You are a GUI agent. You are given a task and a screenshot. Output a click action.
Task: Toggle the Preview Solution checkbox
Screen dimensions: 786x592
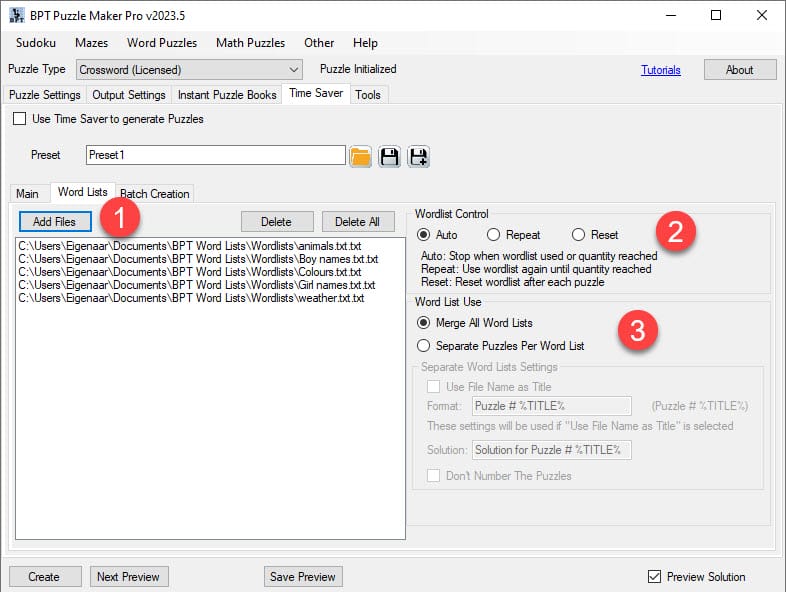[654, 576]
